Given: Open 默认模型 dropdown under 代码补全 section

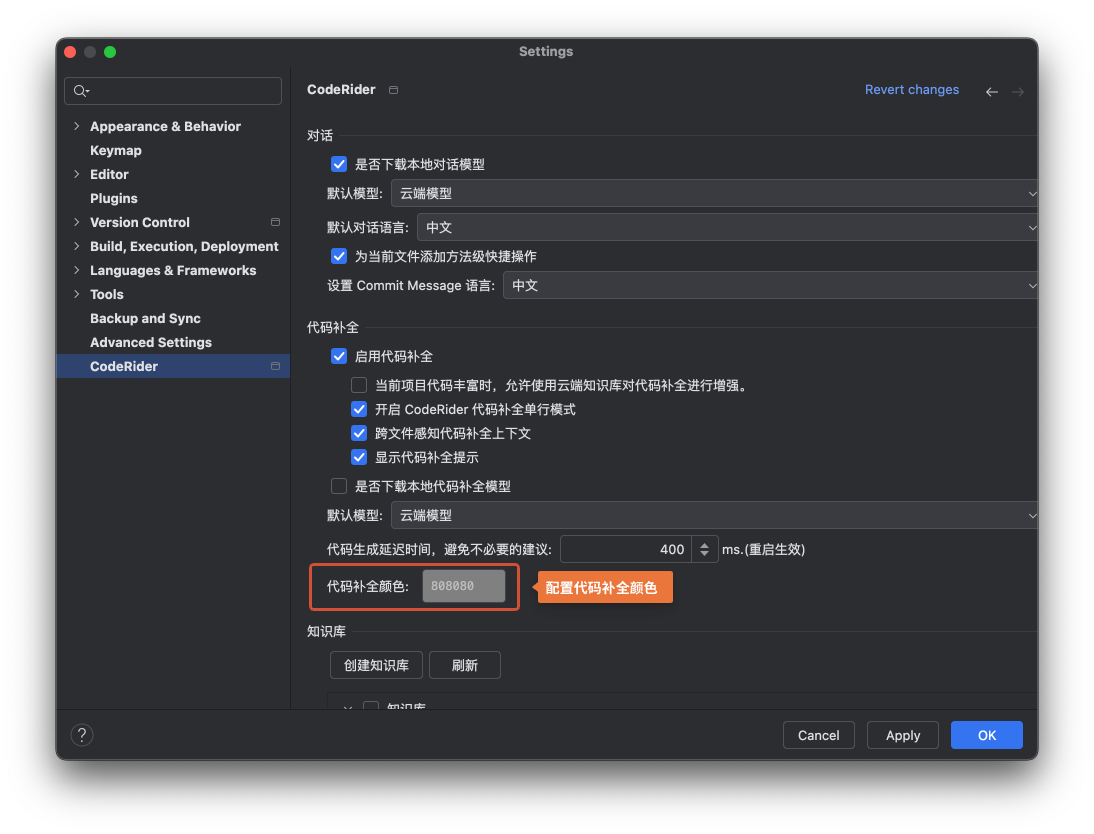Looking at the screenshot, I should (714, 515).
